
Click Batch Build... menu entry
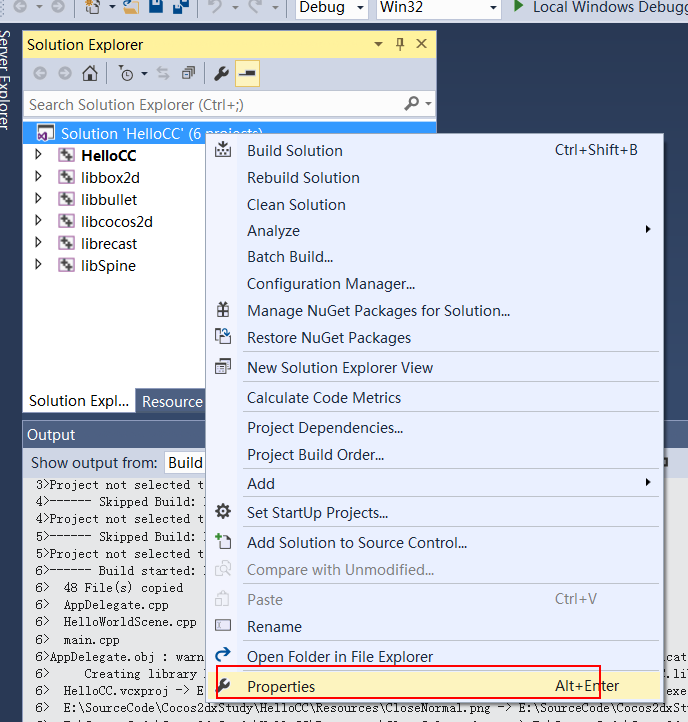tap(435, 256)
